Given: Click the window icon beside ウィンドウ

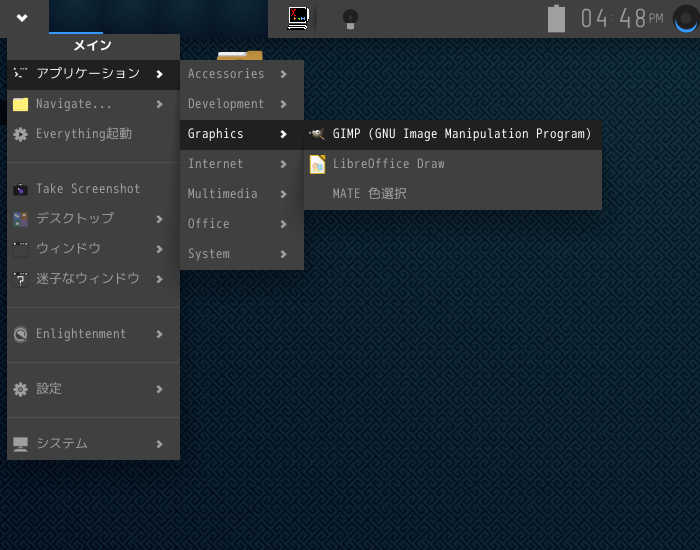Looking at the screenshot, I should 21,249.
